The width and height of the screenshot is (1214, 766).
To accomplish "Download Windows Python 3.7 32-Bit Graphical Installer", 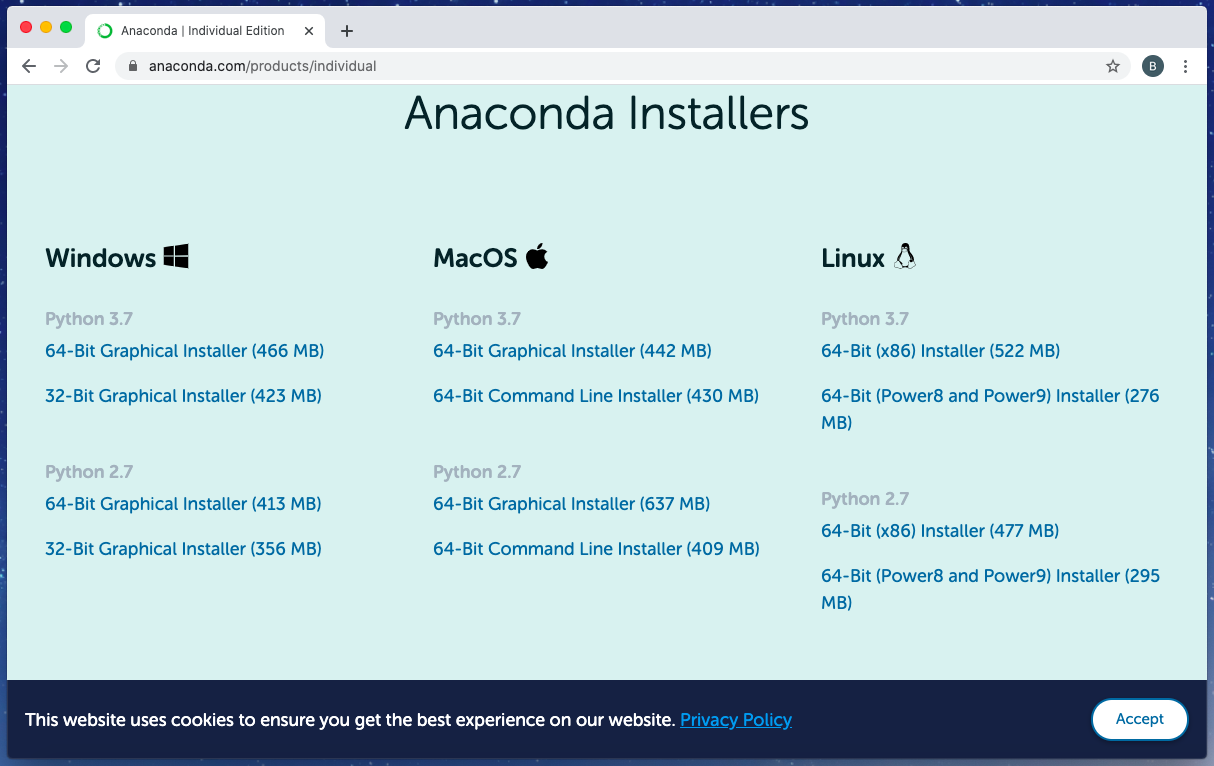I will (184, 396).
